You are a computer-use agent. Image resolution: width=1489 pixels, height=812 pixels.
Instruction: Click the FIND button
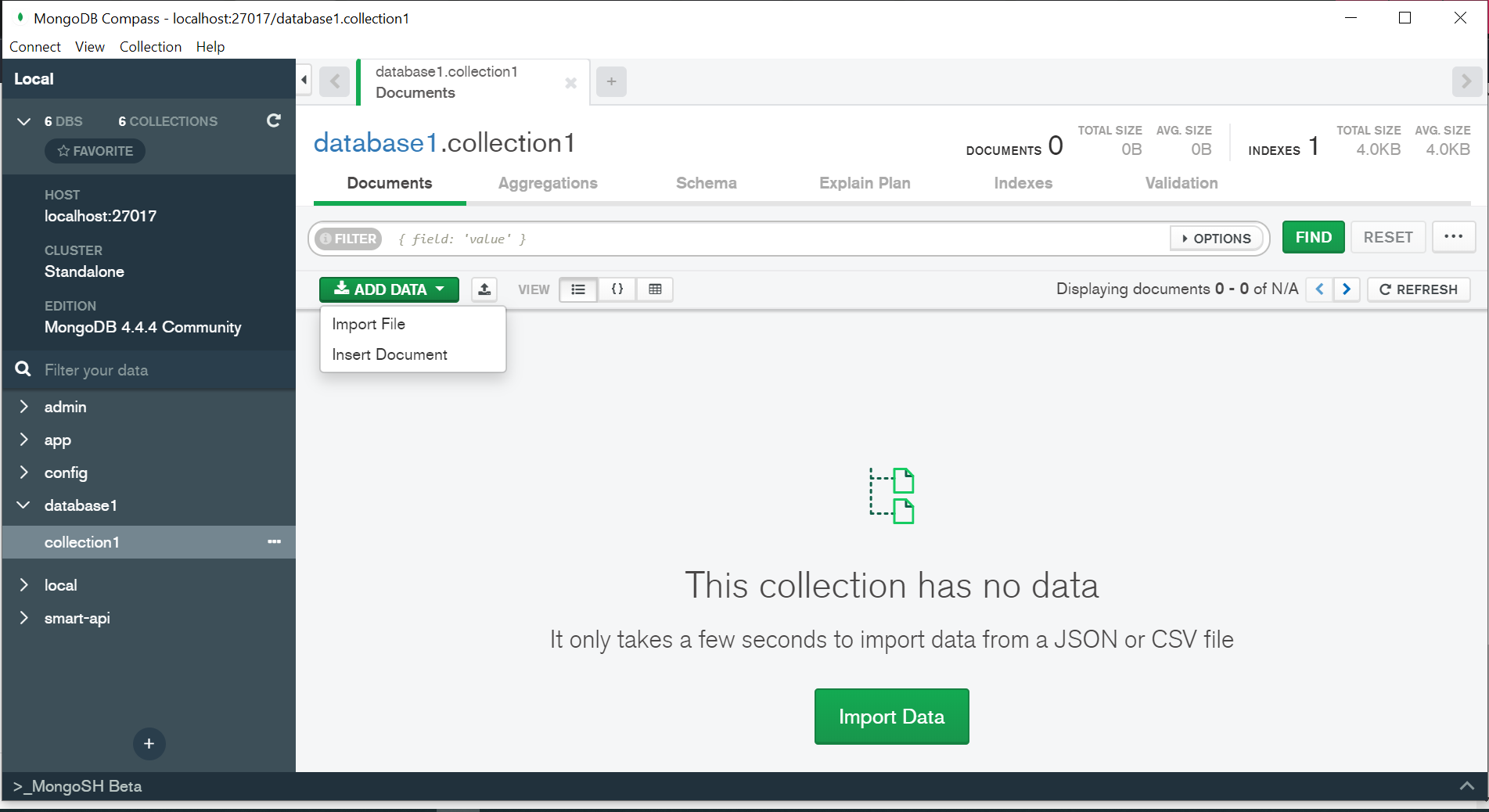point(1314,237)
